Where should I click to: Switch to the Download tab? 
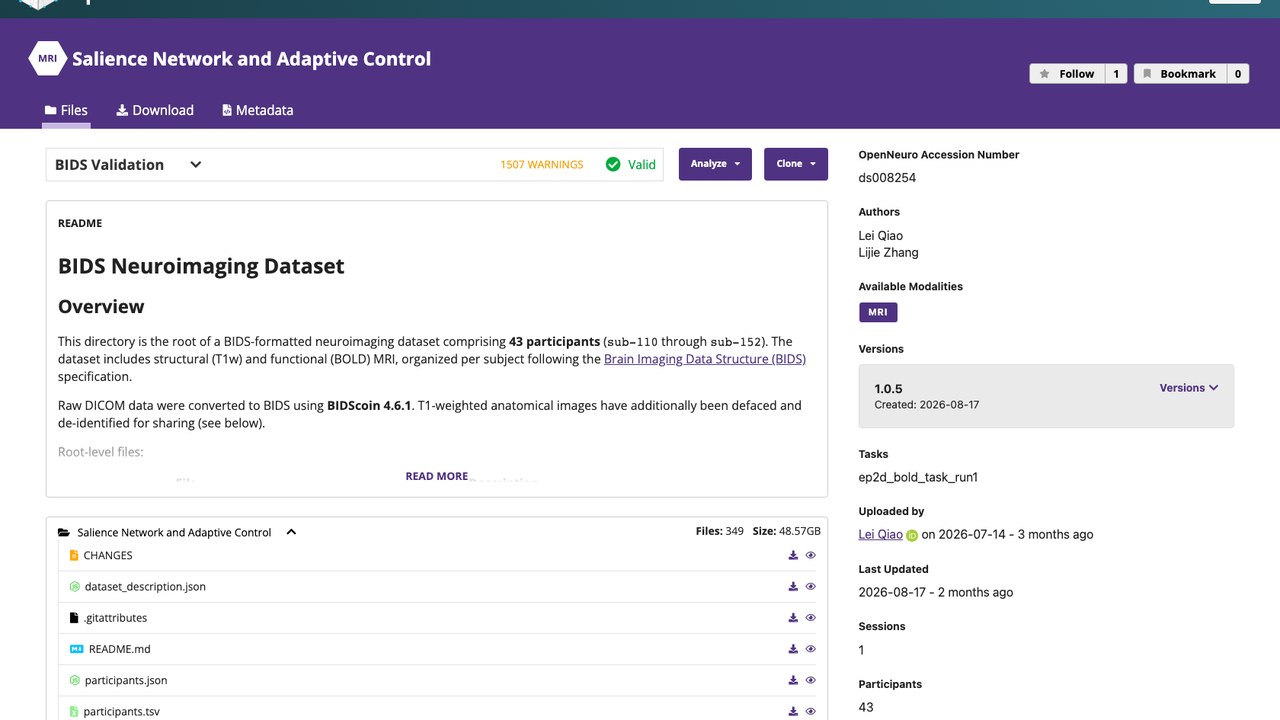tap(155, 110)
